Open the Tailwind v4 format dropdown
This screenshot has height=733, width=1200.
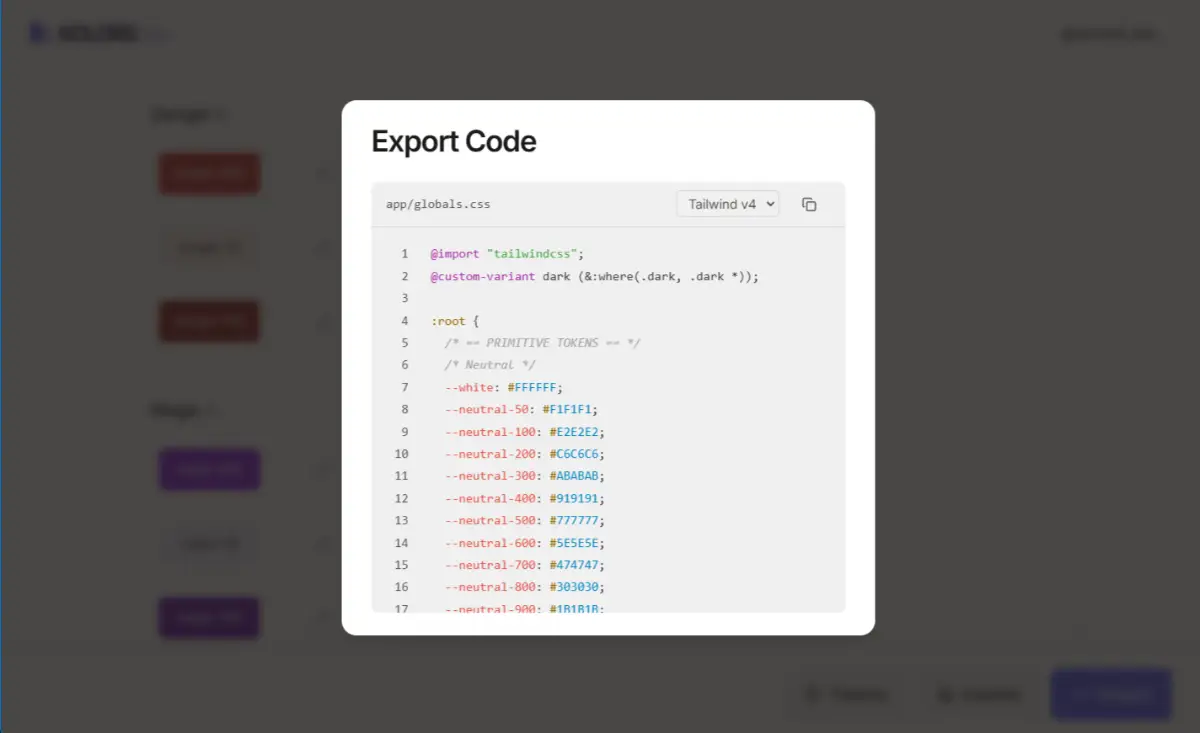(x=728, y=204)
